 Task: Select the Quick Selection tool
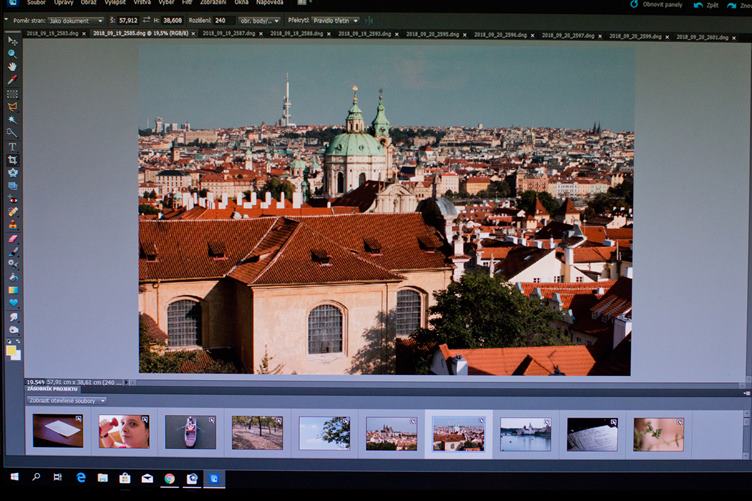click(x=12, y=132)
